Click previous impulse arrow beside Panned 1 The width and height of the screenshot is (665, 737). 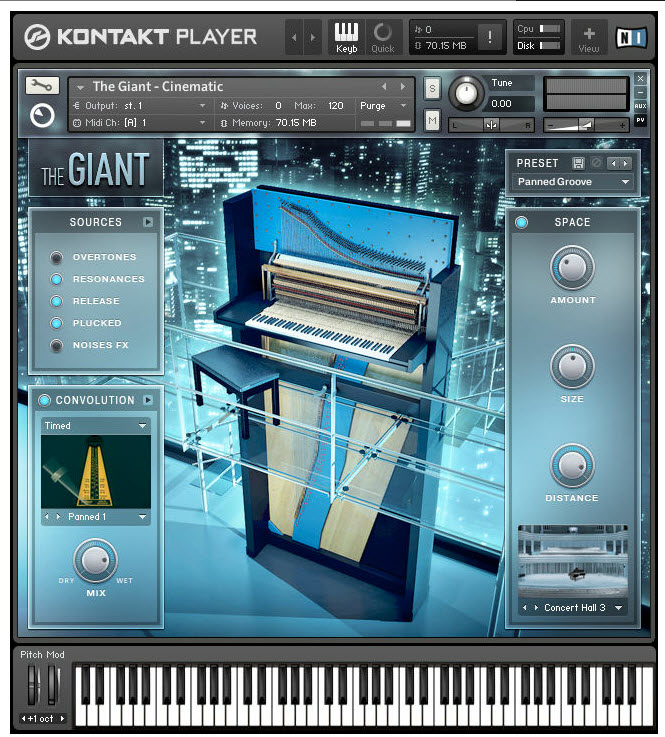coord(47,516)
